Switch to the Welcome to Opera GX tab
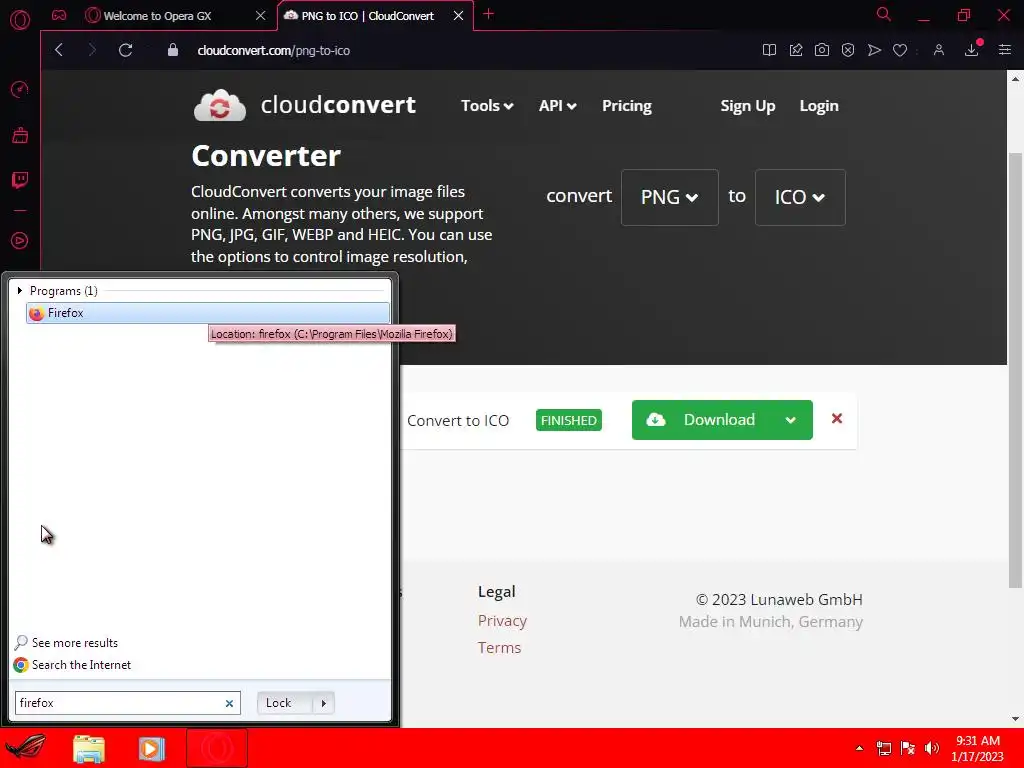 point(157,16)
